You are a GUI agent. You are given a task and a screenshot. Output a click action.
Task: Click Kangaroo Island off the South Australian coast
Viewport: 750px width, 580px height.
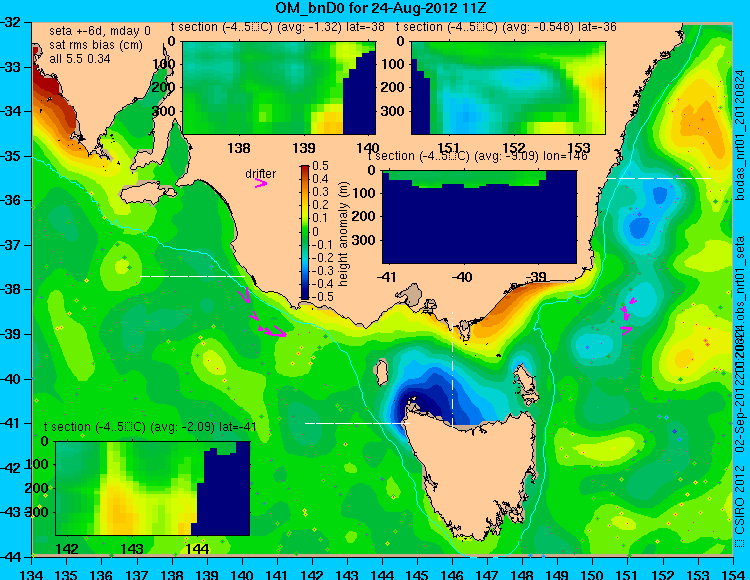[x=147, y=194]
